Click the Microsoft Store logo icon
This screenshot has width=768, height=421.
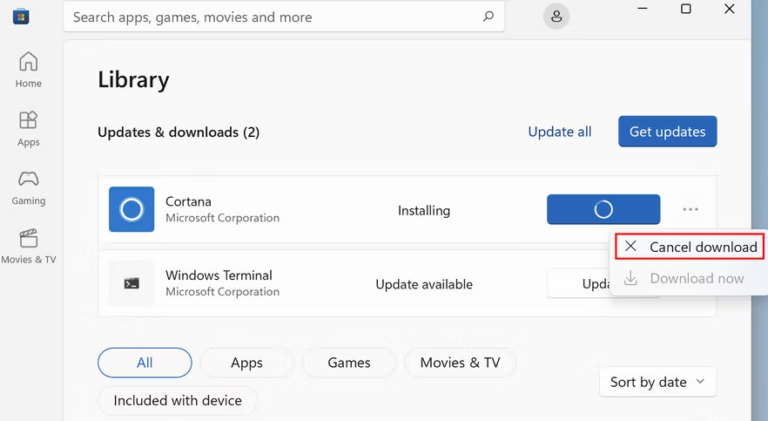[x=20, y=16]
